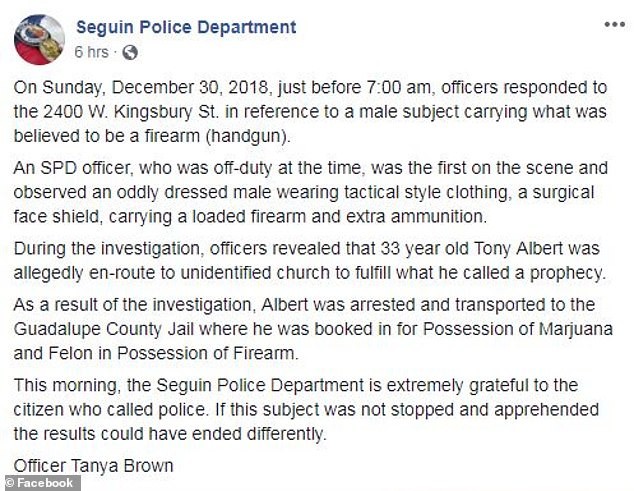The width and height of the screenshot is (634, 491).
Task: Open the post's three-dot options menu
Action: click(x=615, y=25)
